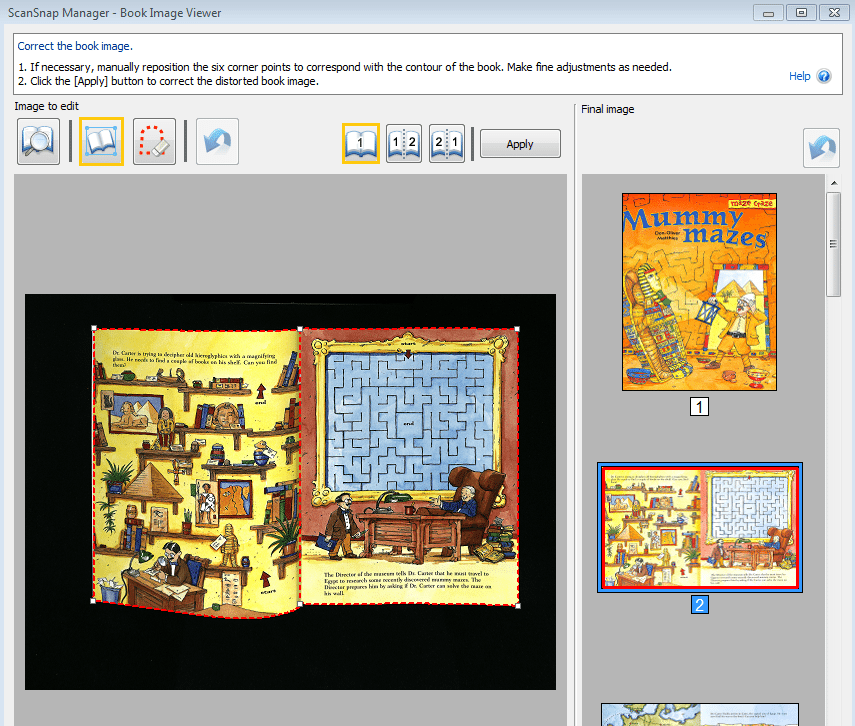Open the Help link
This screenshot has height=726, width=855.
click(799, 76)
